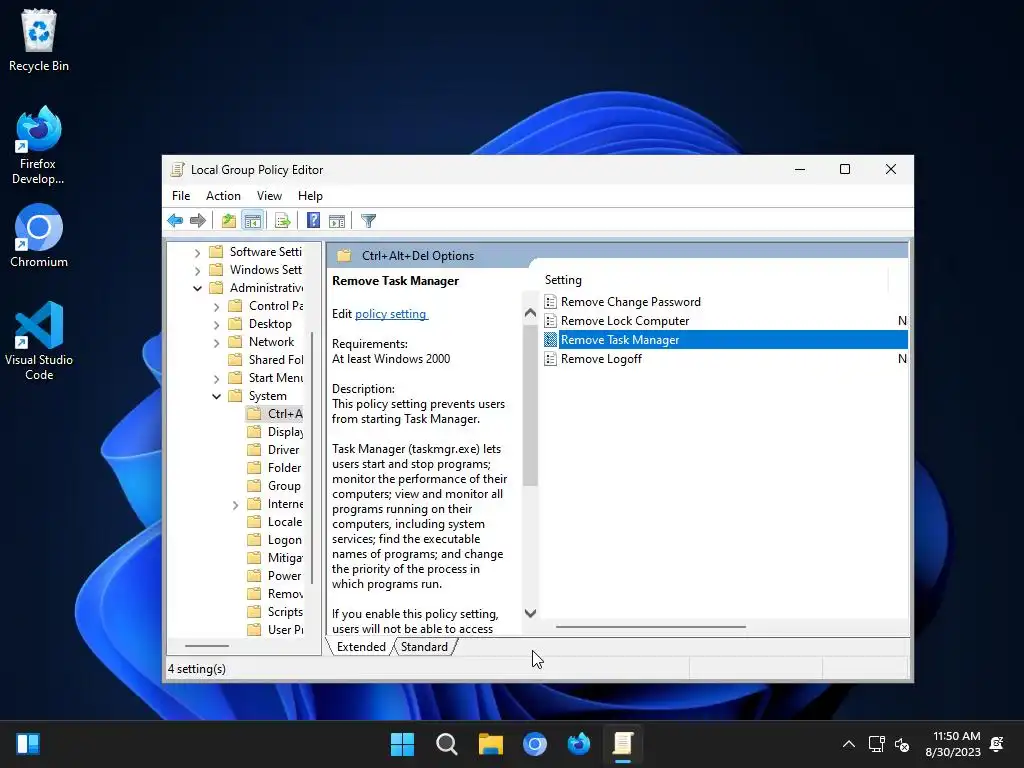The image size is (1024, 768).
Task: Show hidden tray icons chevron
Action: click(x=848, y=744)
